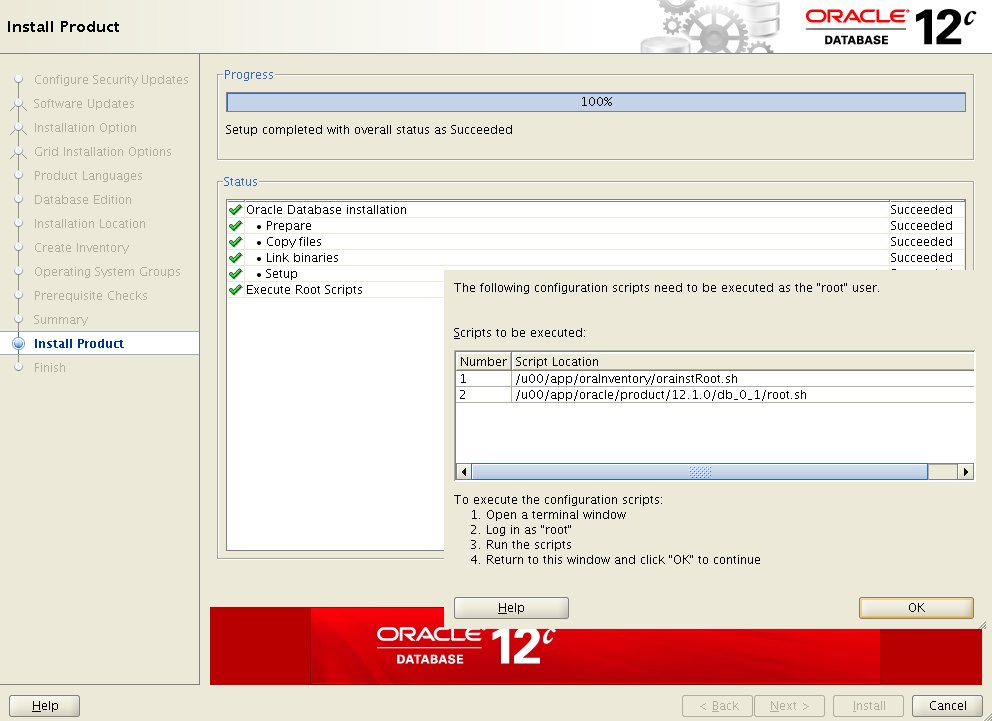This screenshot has width=992, height=721.
Task: Click the bottom-left Help button
Action: tap(45, 705)
